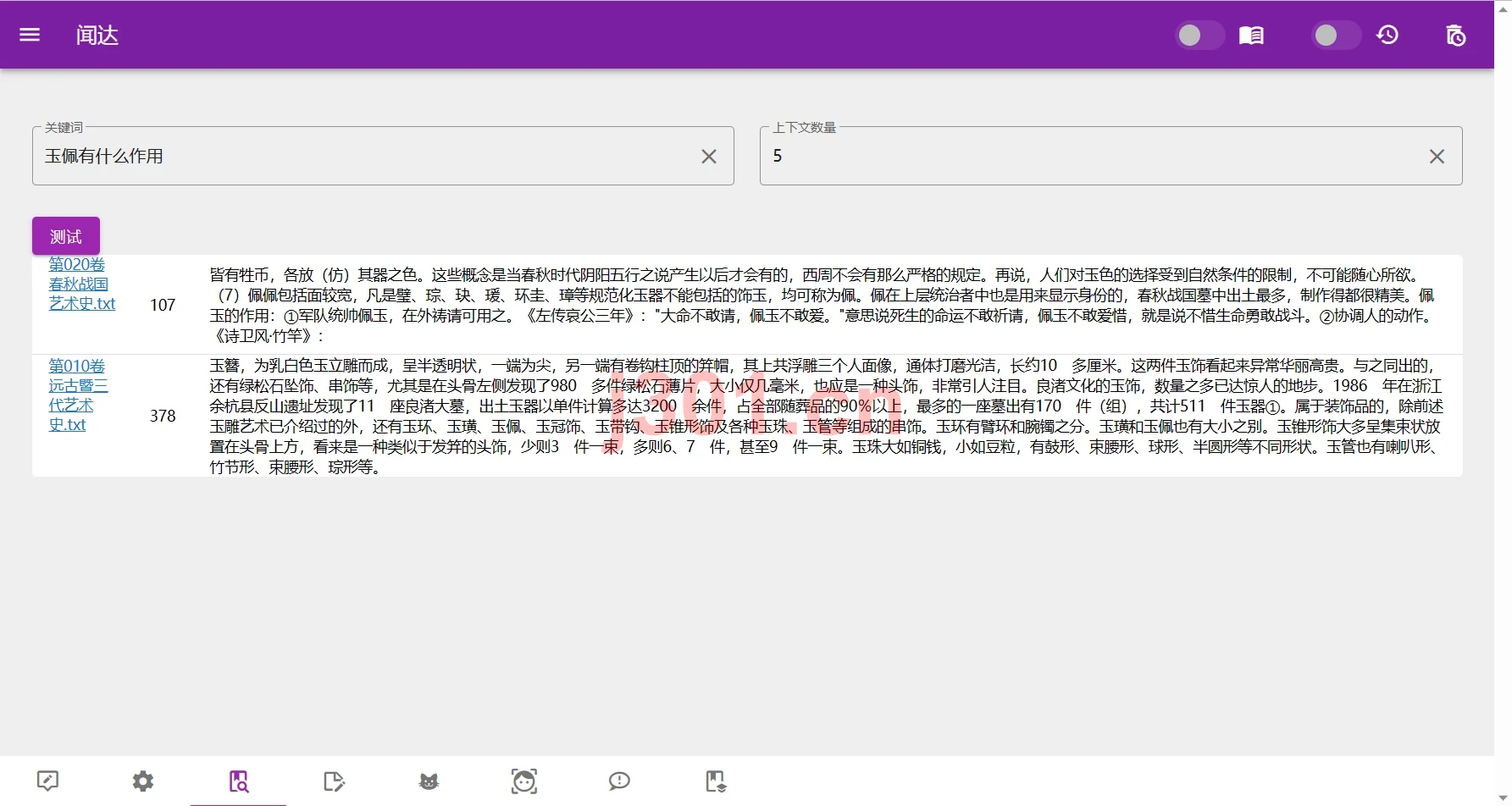The height and width of the screenshot is (806, 1512).
Task: Click the clear-history trash icon
Action: pyautogui.click(x=1455, y=35)
